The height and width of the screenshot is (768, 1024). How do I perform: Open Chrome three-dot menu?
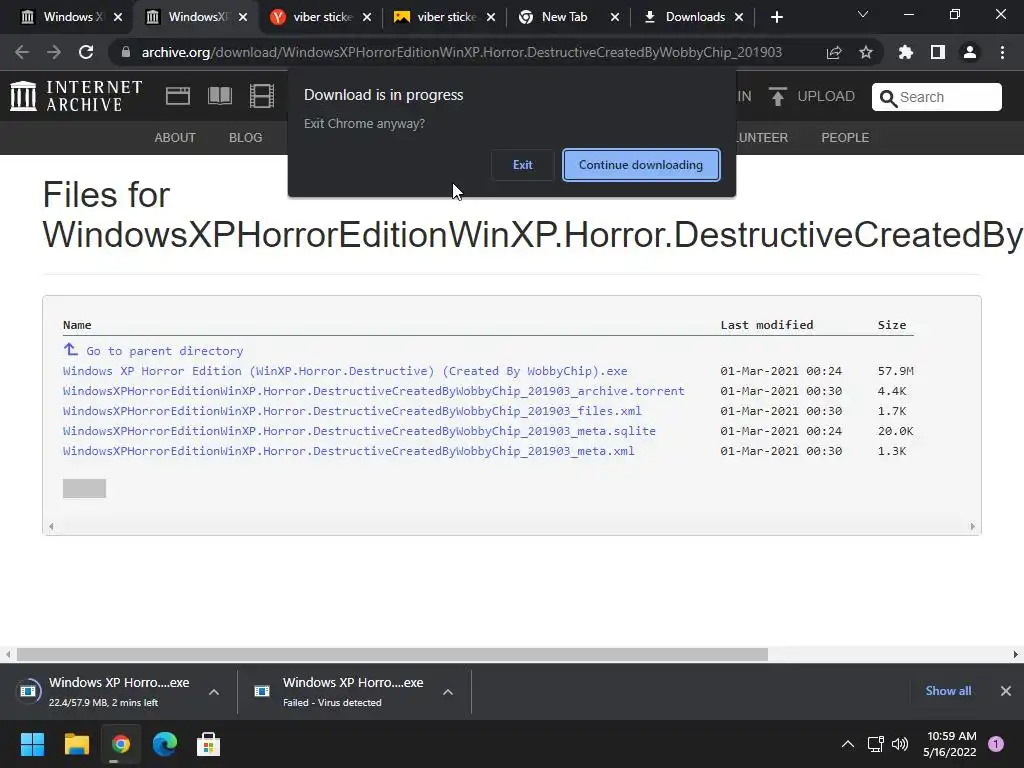[1002, 52]
